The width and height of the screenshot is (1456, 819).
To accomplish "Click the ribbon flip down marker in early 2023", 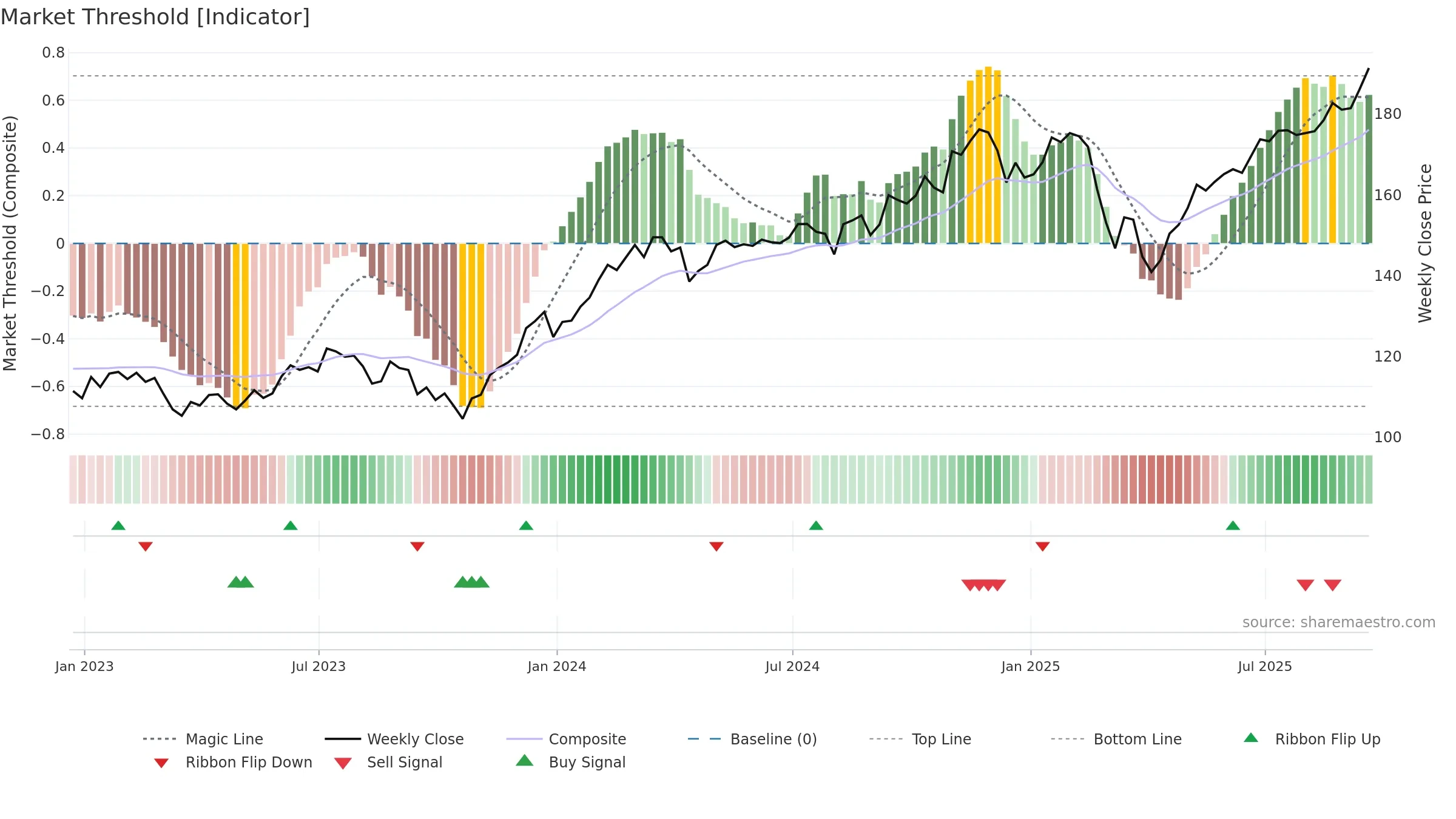I will (x=146, y=547).
